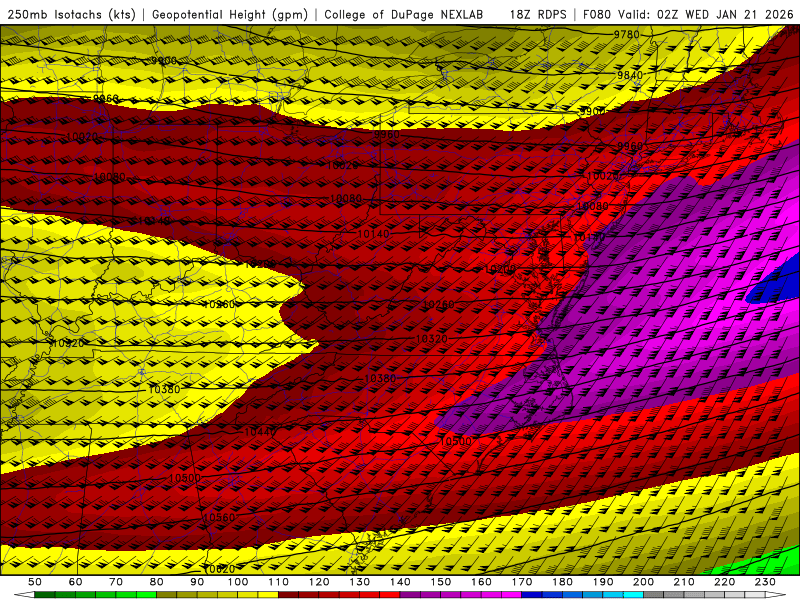Click the "F080 Valid: 02Z WED JAN 21 2026" text

[x=688, y=14]
